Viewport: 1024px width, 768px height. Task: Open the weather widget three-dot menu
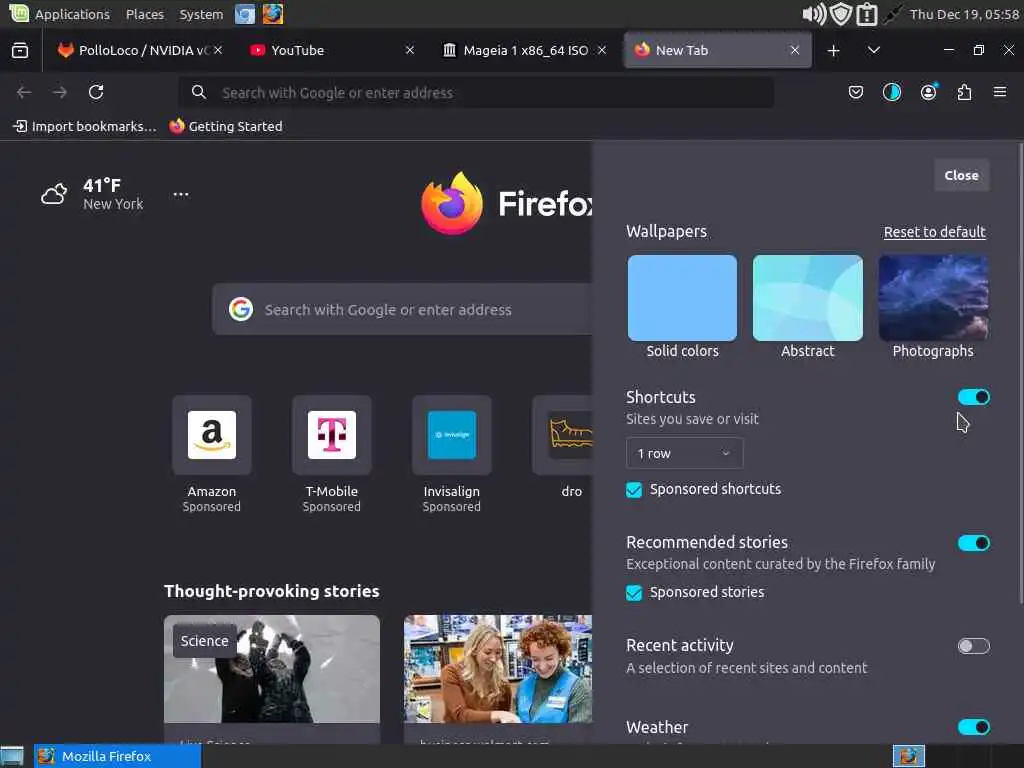coord(181,194)
